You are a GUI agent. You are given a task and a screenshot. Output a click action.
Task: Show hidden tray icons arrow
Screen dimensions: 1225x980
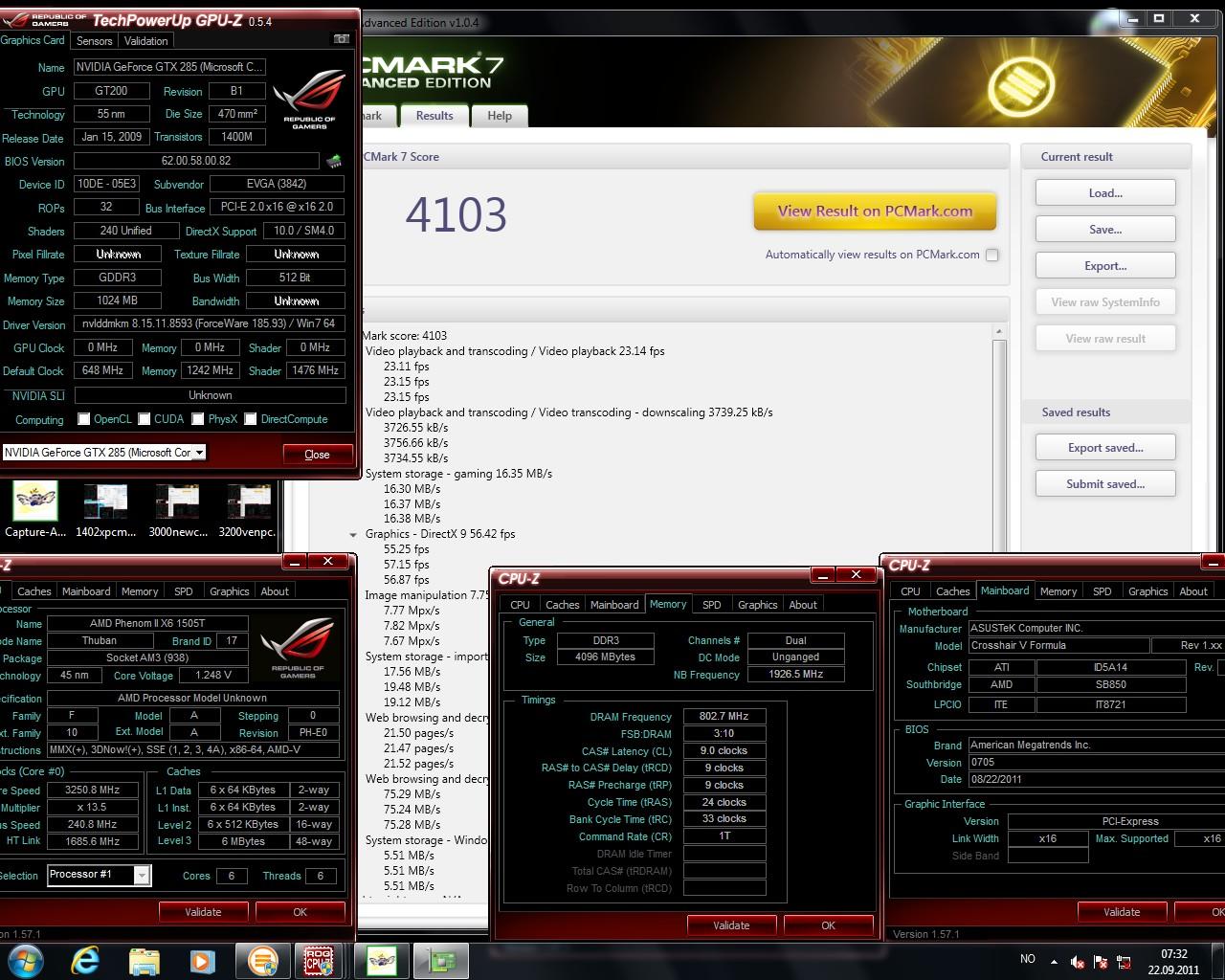[x=1054, y=962]
